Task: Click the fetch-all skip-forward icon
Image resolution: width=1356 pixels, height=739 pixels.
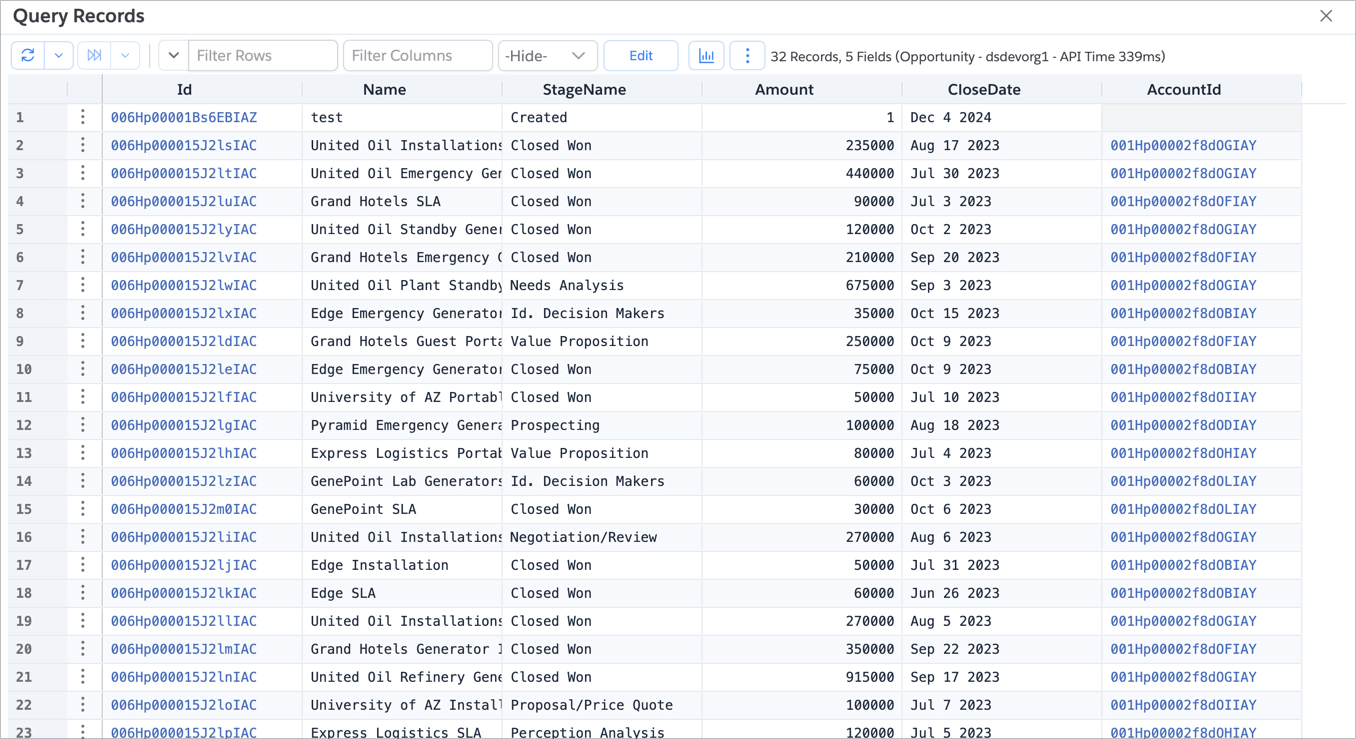Action: tap(95, 56)
